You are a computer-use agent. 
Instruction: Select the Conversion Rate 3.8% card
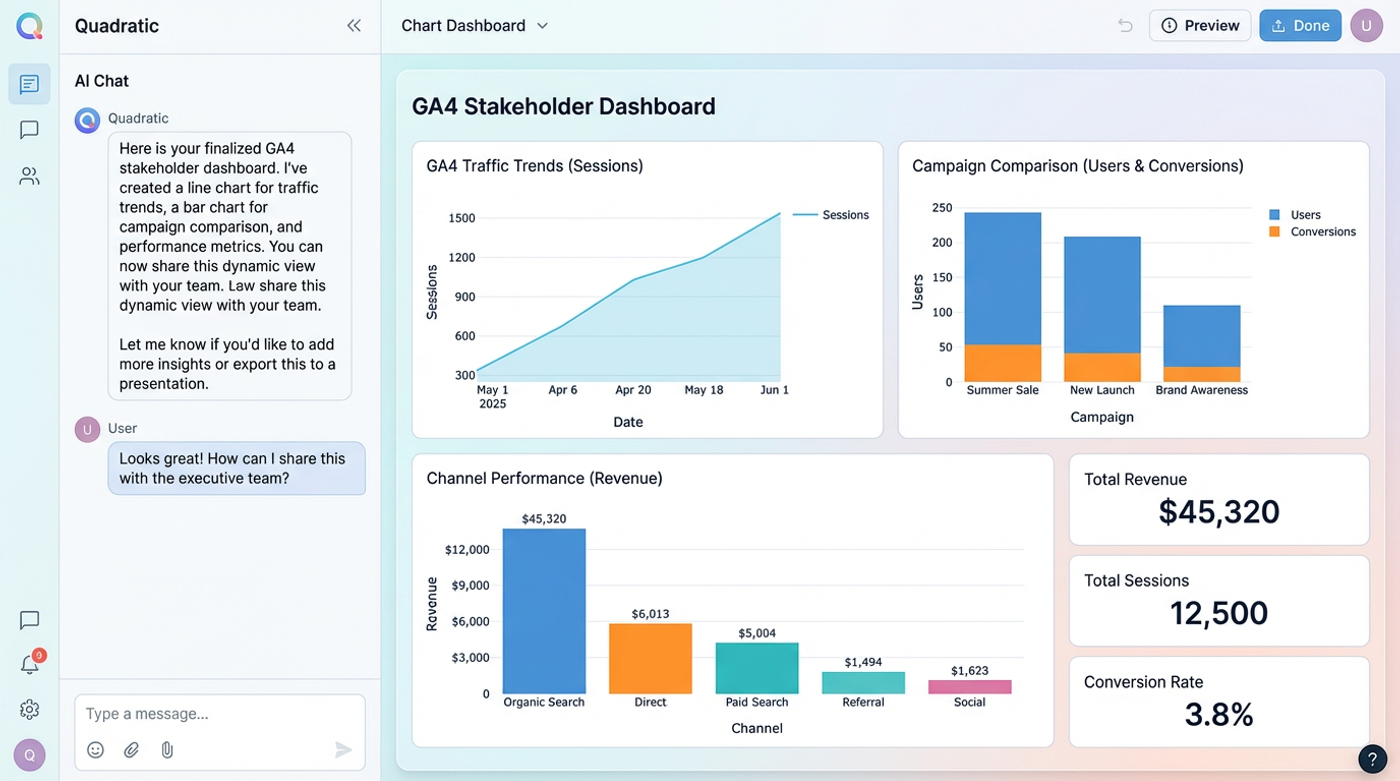pyautogui.click(x=1219, y=702)
